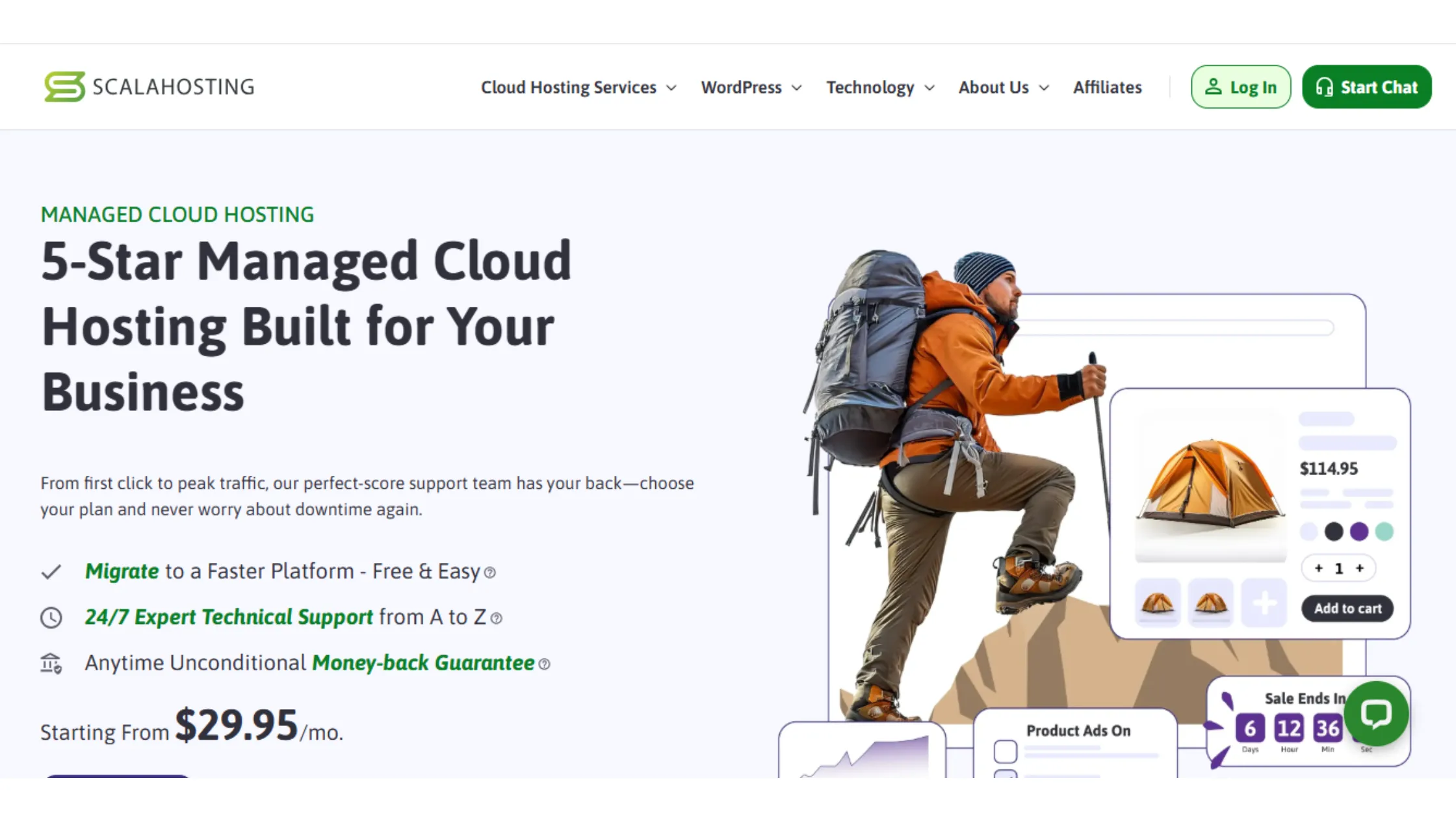Click the Log In button
Screen dimensions: 1456x819
[x=1240, y=86]
